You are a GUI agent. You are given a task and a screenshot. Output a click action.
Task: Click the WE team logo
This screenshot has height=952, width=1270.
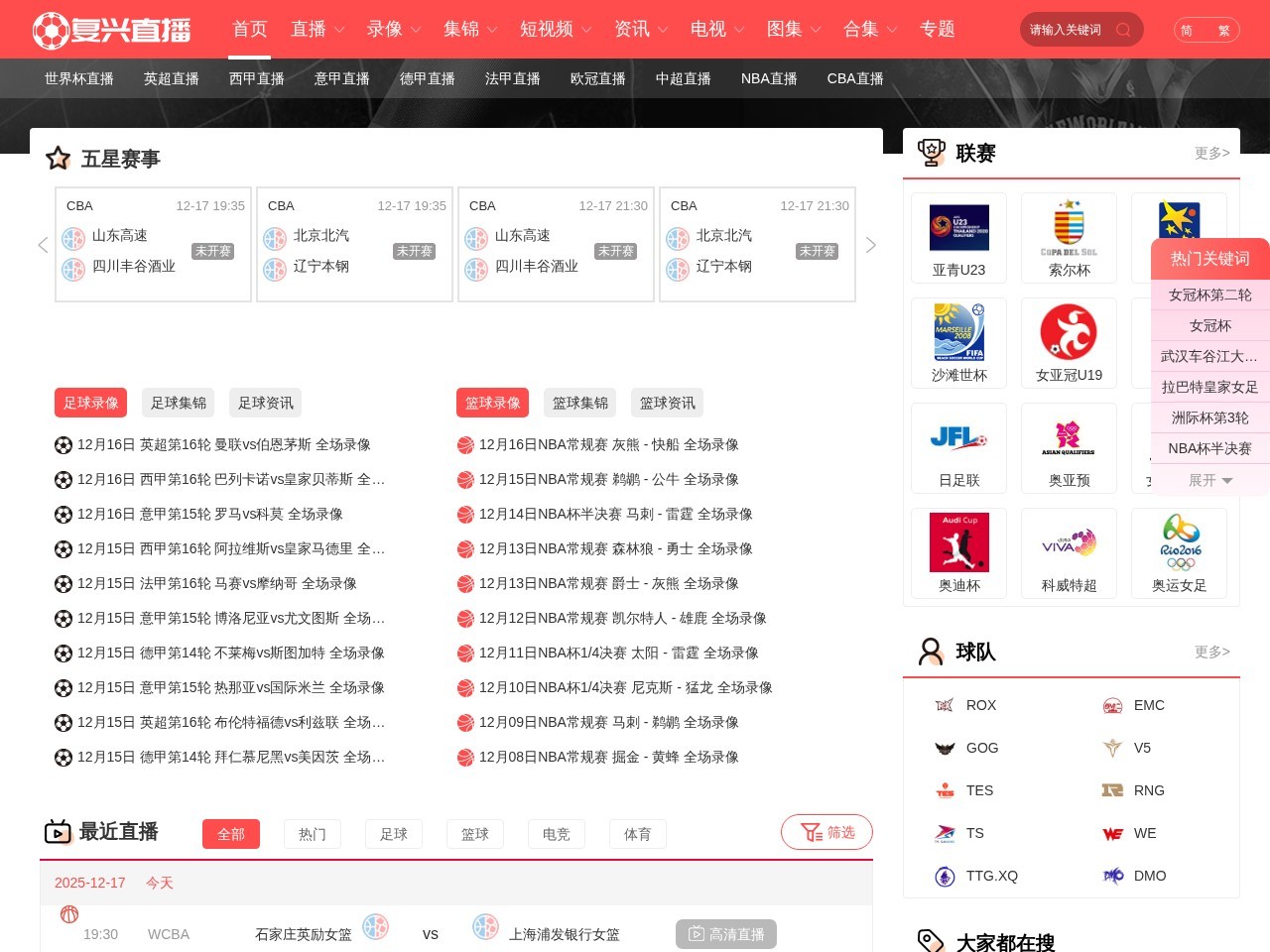click(x=1113, y=833)
